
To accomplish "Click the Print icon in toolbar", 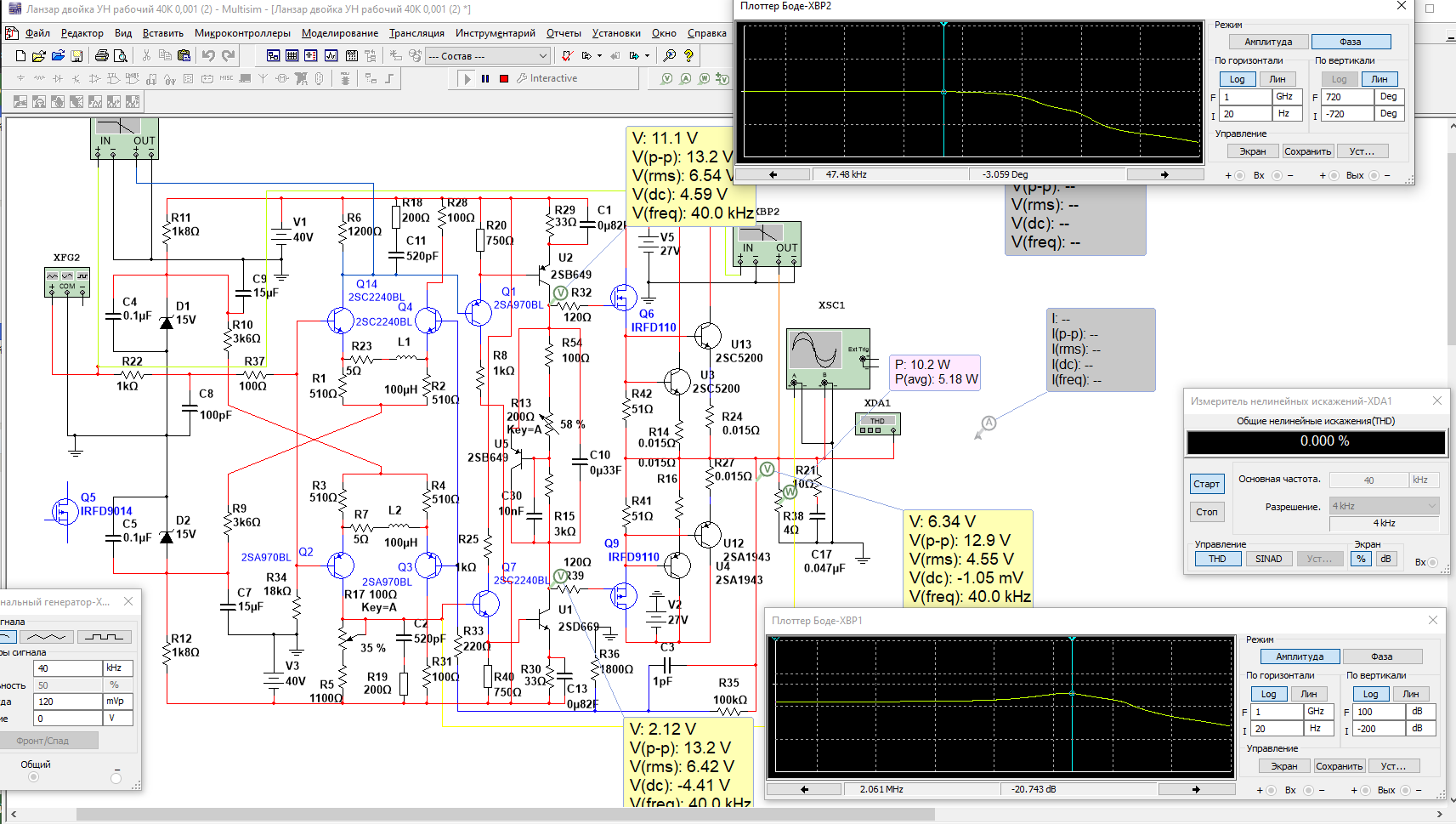I will 102,56.
